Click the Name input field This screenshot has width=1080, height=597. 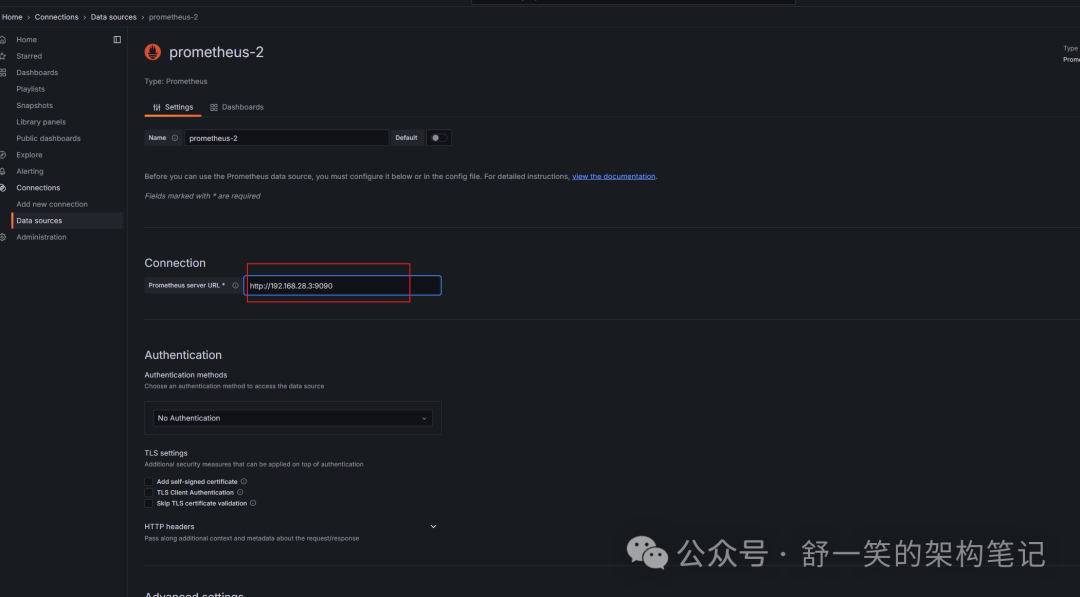(x=287, y=138)
